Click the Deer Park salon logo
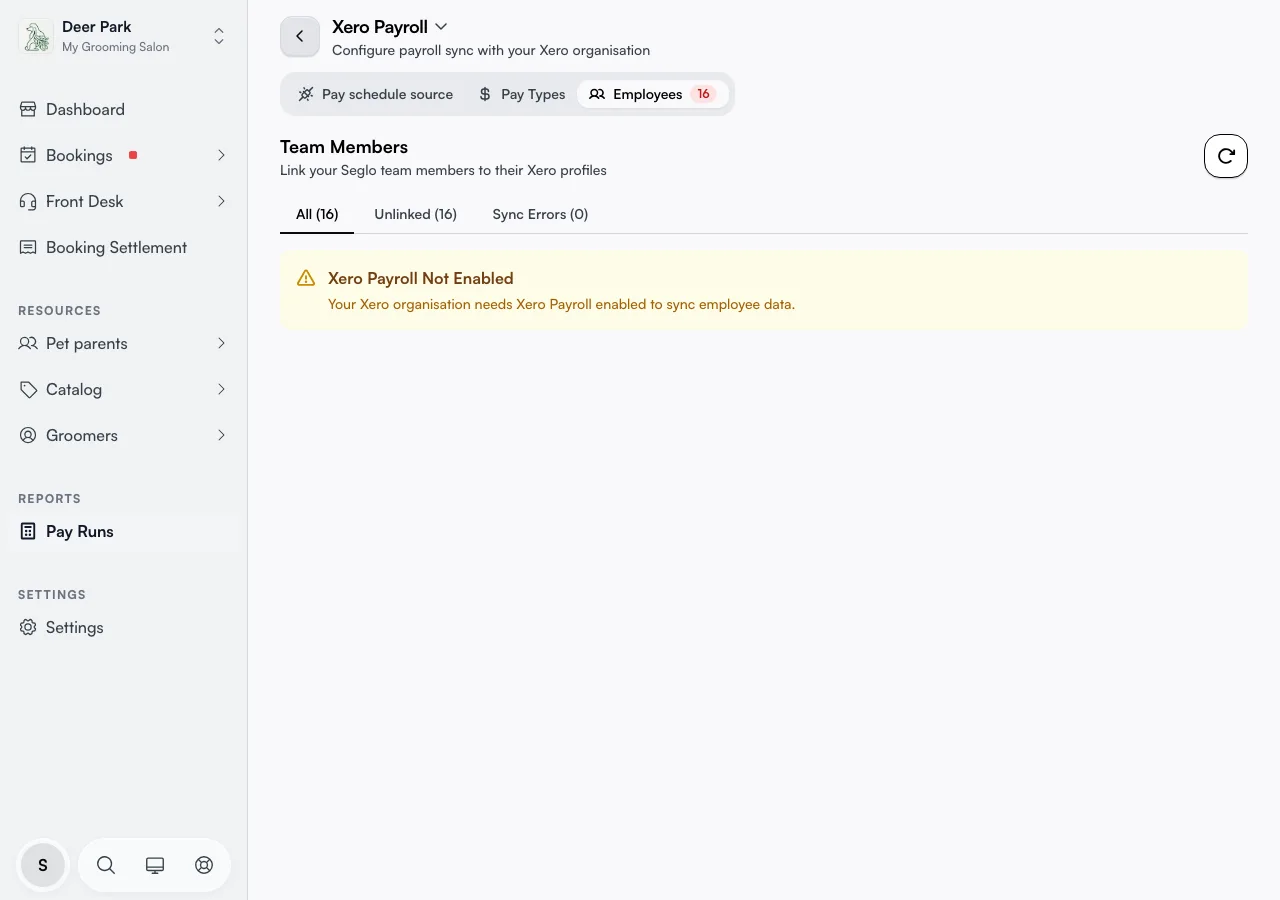The height and width of the screenshot is (900, 1280). point(36,36)
